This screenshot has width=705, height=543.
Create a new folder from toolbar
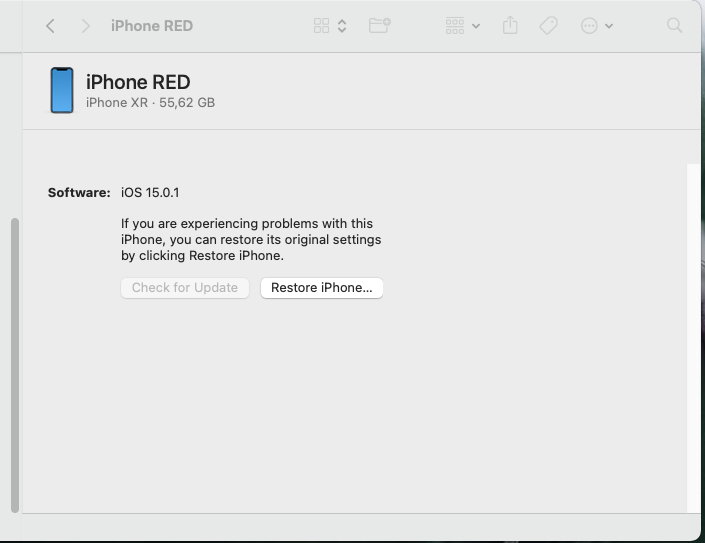click(x=379, y=25)
